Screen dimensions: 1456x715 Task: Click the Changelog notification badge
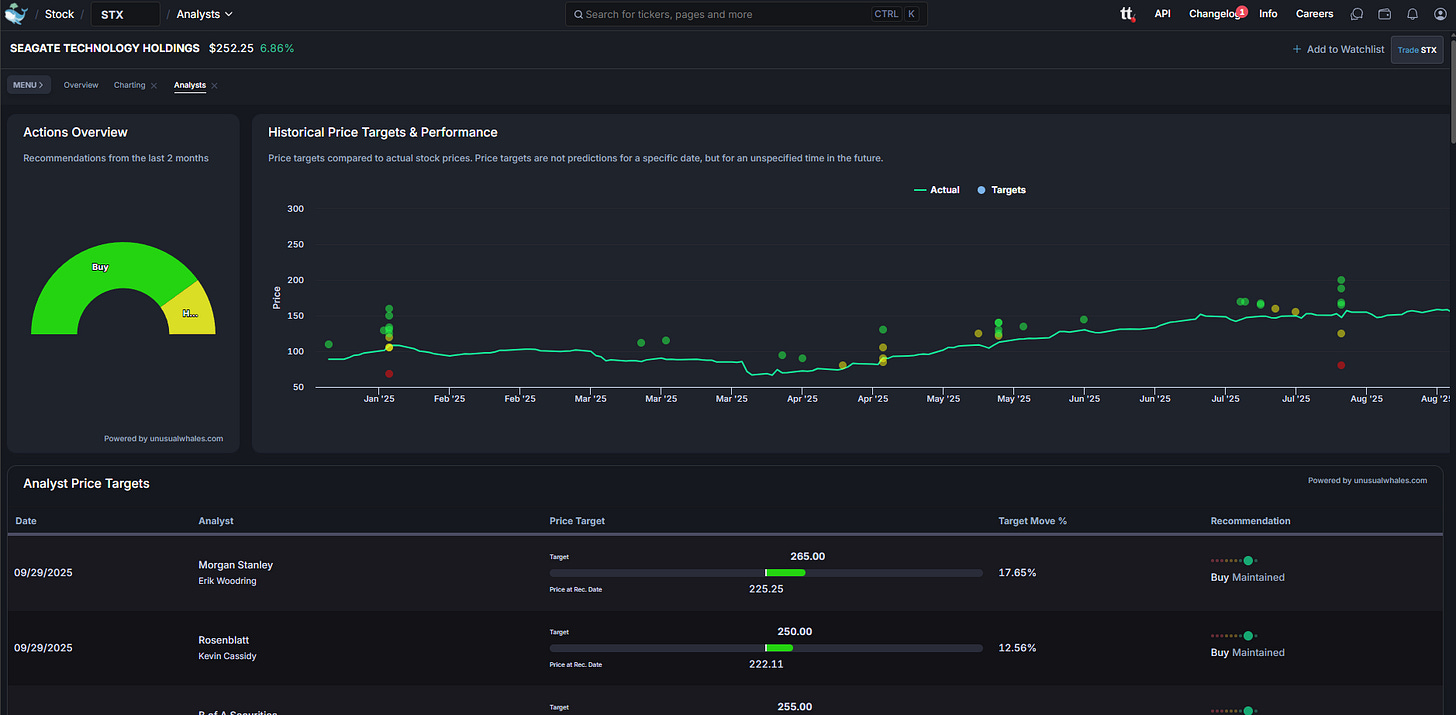1241,11
